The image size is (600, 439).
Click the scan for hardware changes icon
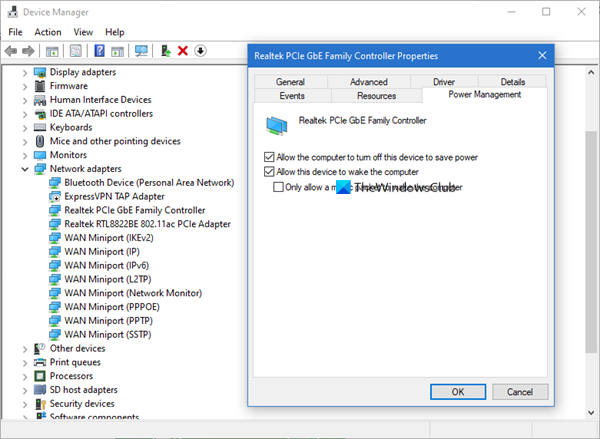(141, 51)
